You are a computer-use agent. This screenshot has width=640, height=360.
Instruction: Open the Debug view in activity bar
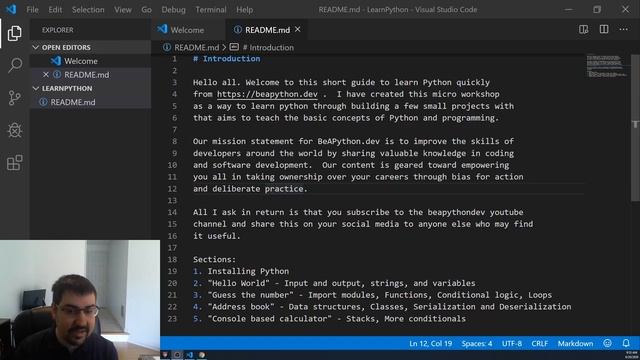click(x=15, y=130)
